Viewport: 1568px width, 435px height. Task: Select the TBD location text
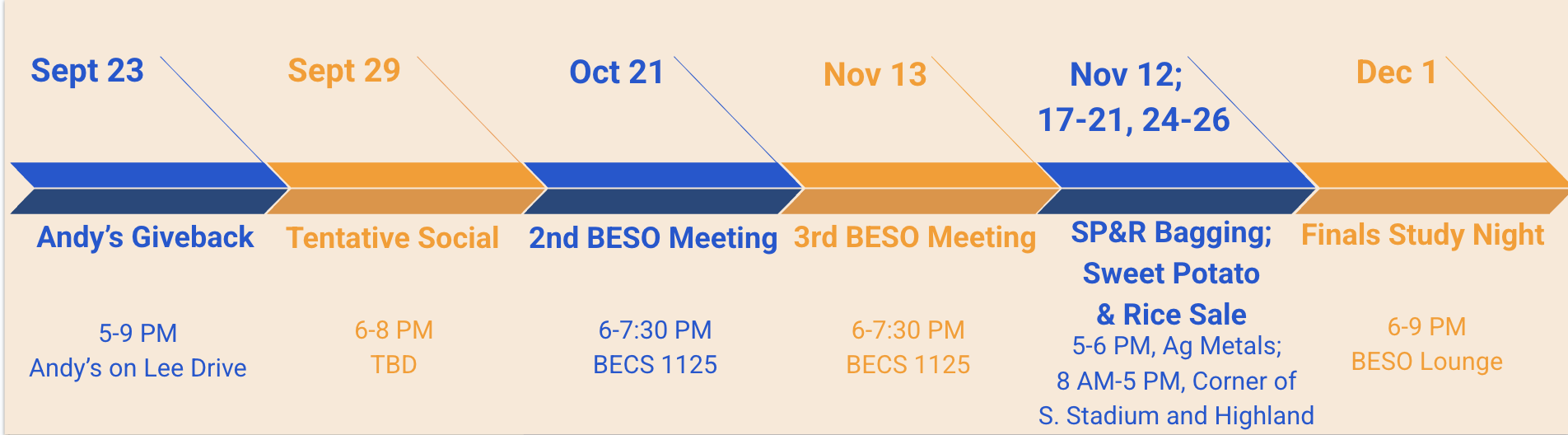pyautogui.click(x=394, y=364)
